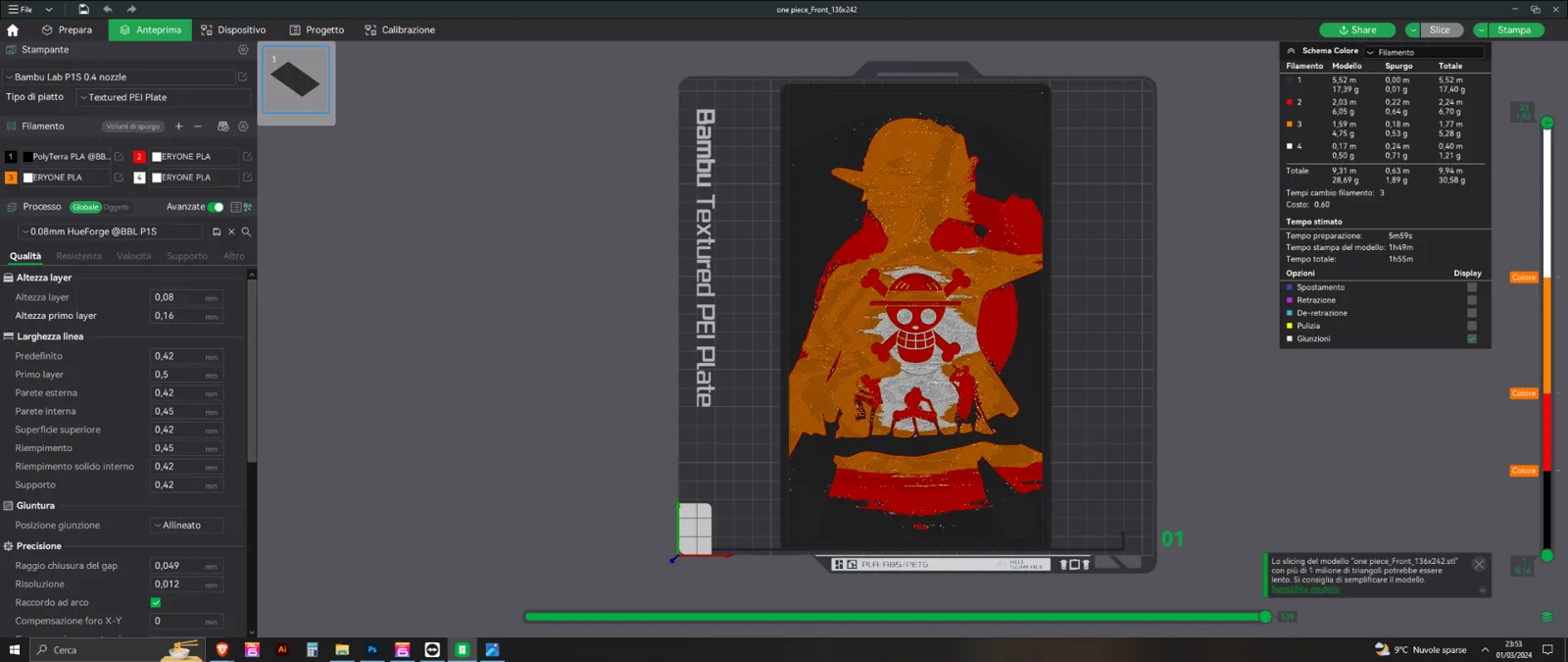Edit filament 3 ERYONE PLA preset
This screenshot has width=1568, height=662.
(x=119, y=178)
